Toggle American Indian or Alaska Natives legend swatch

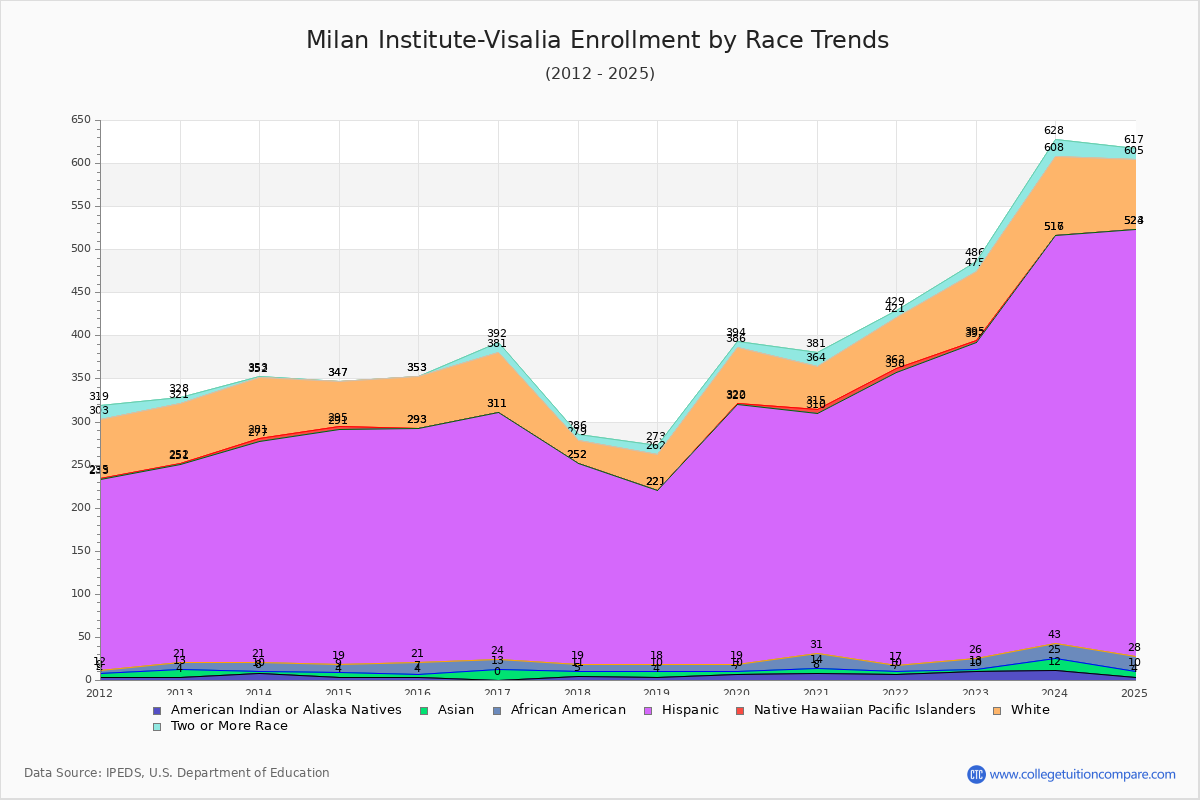[157, 710]
